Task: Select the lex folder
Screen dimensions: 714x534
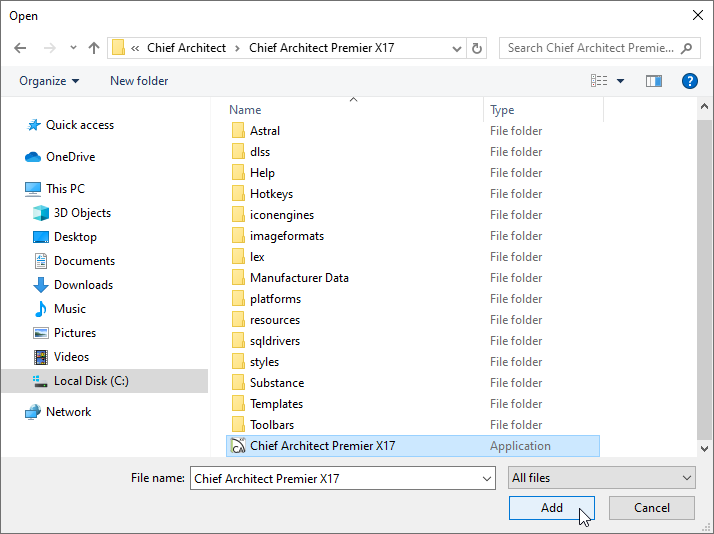Action: point(413,257)
